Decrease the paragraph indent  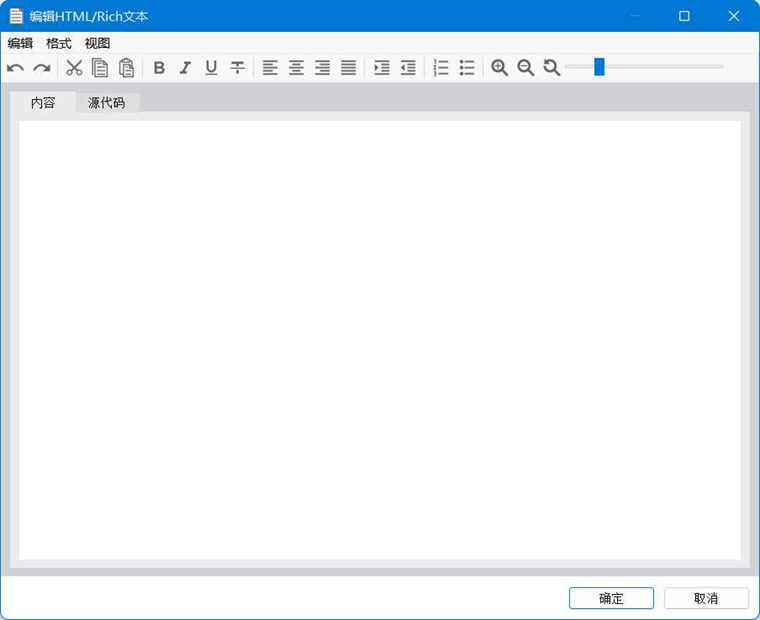(x=408, y=67)
